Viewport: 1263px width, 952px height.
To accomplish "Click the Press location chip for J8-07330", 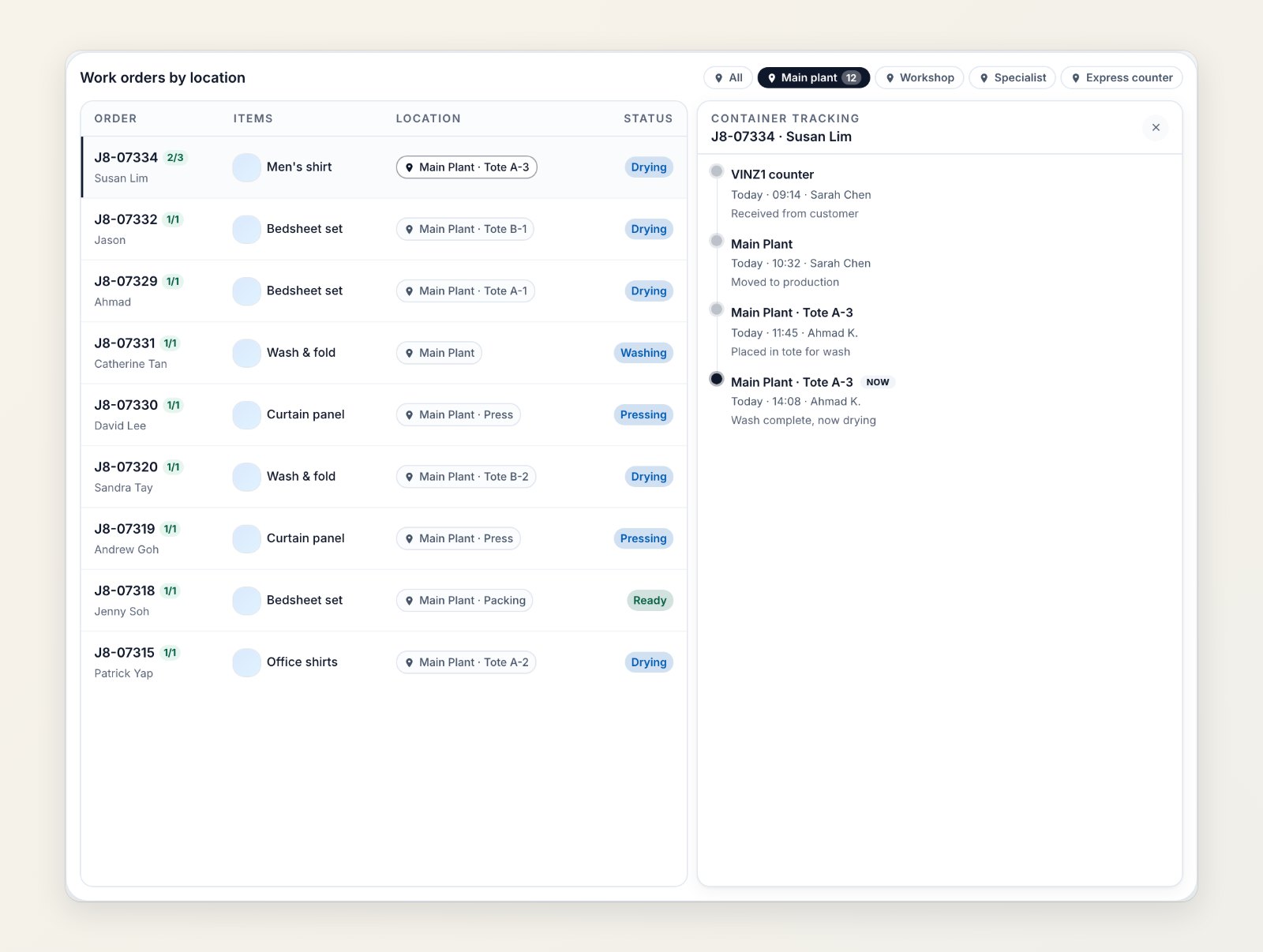I will point(458,415).
